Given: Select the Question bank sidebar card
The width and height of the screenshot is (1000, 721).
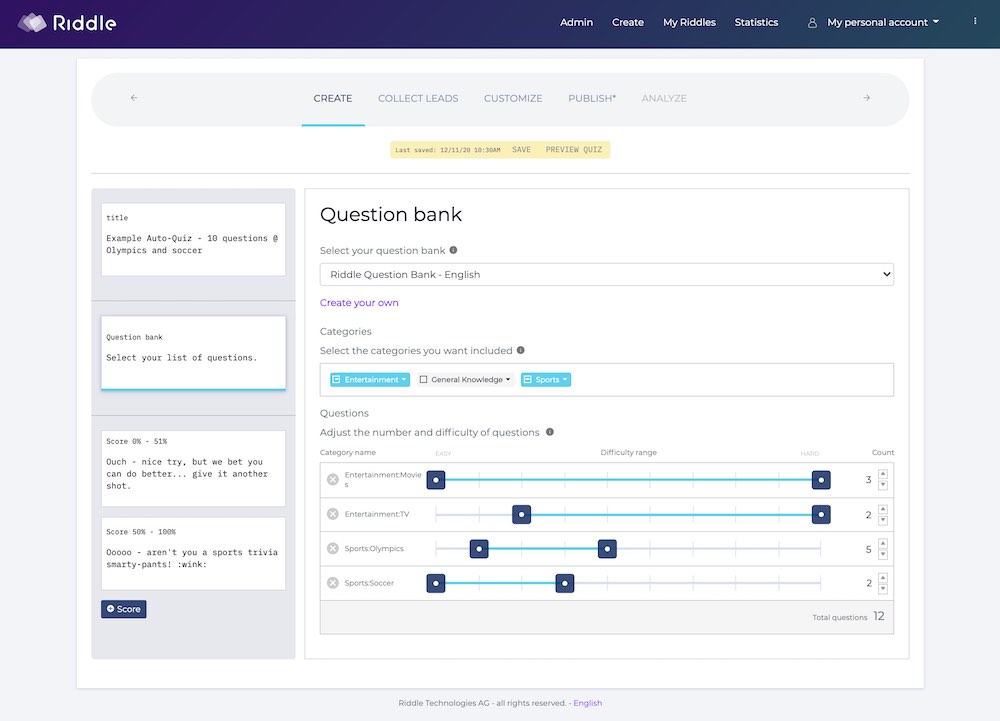Looking at the screenshot, I should pos(193,353).
